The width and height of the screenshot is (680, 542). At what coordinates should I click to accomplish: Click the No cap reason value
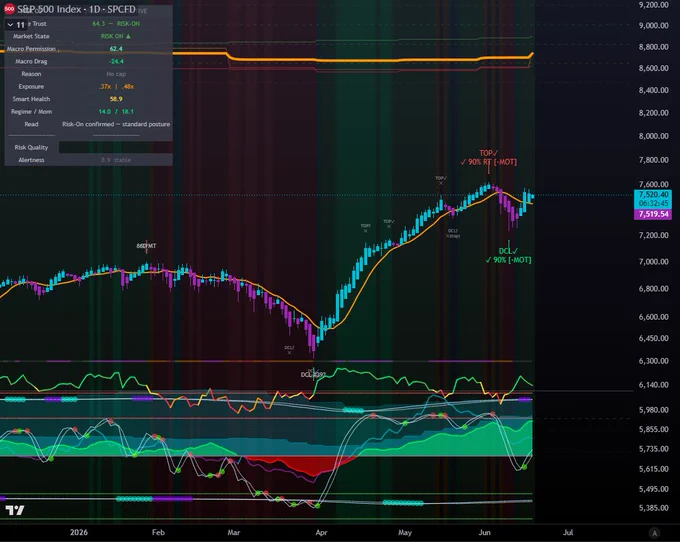point(116,74)
